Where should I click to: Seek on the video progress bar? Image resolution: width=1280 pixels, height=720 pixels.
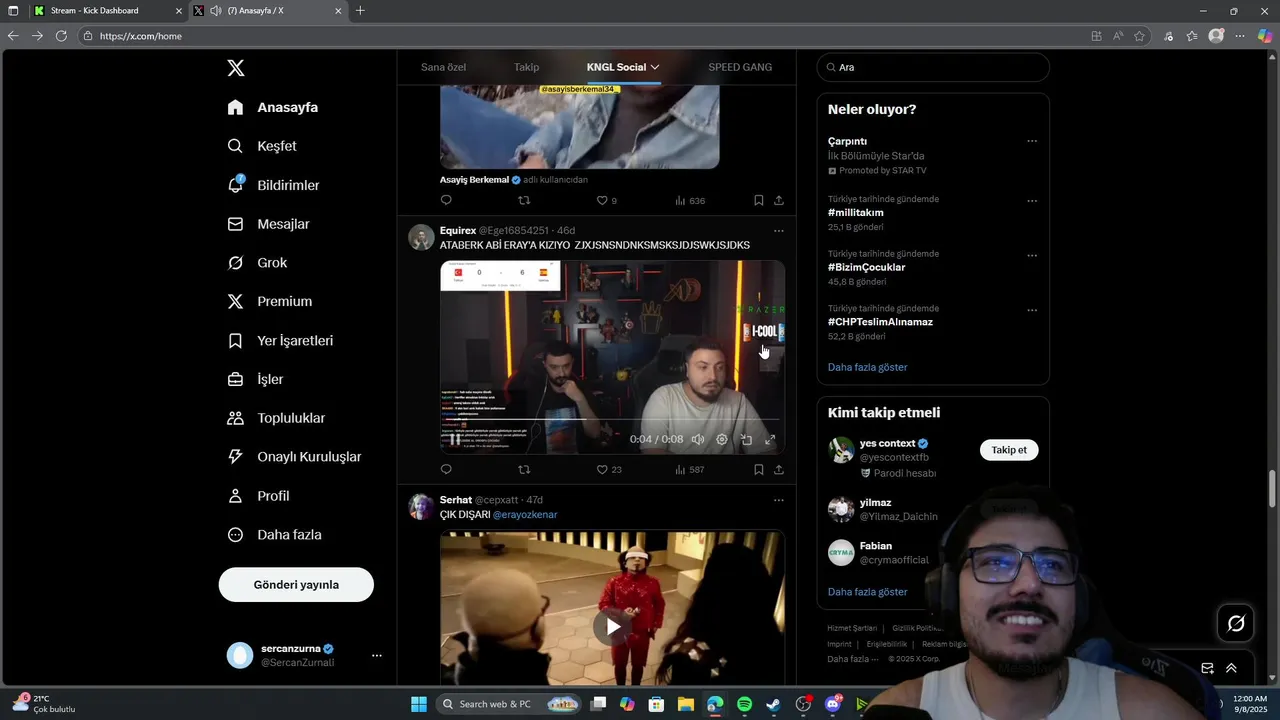coord(612,420)
